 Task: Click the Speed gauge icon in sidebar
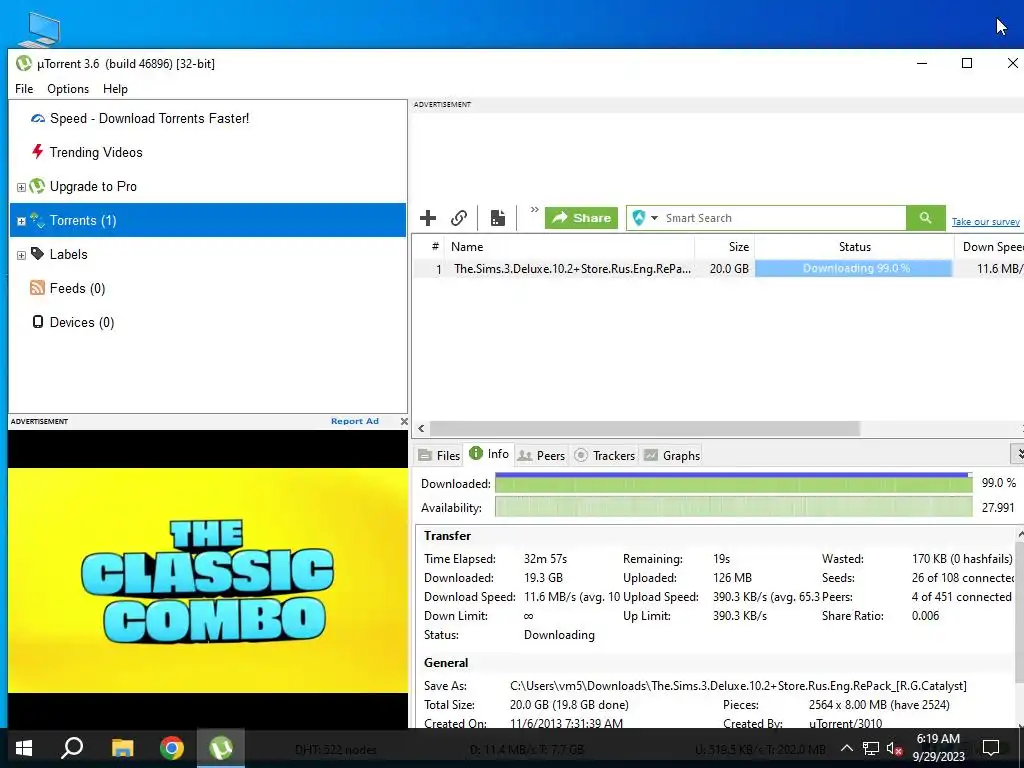click(38, 119)
